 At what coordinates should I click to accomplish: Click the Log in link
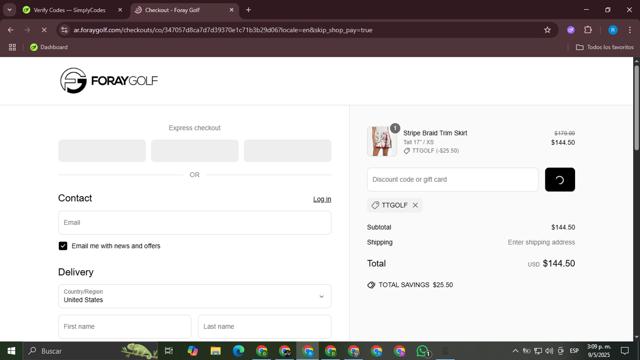point(322,199)
